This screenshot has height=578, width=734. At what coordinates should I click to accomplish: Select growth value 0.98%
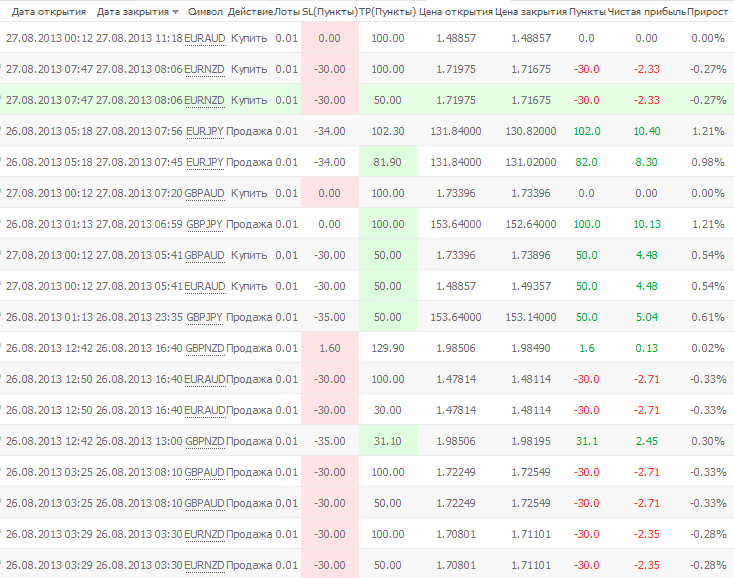(708, 162)
